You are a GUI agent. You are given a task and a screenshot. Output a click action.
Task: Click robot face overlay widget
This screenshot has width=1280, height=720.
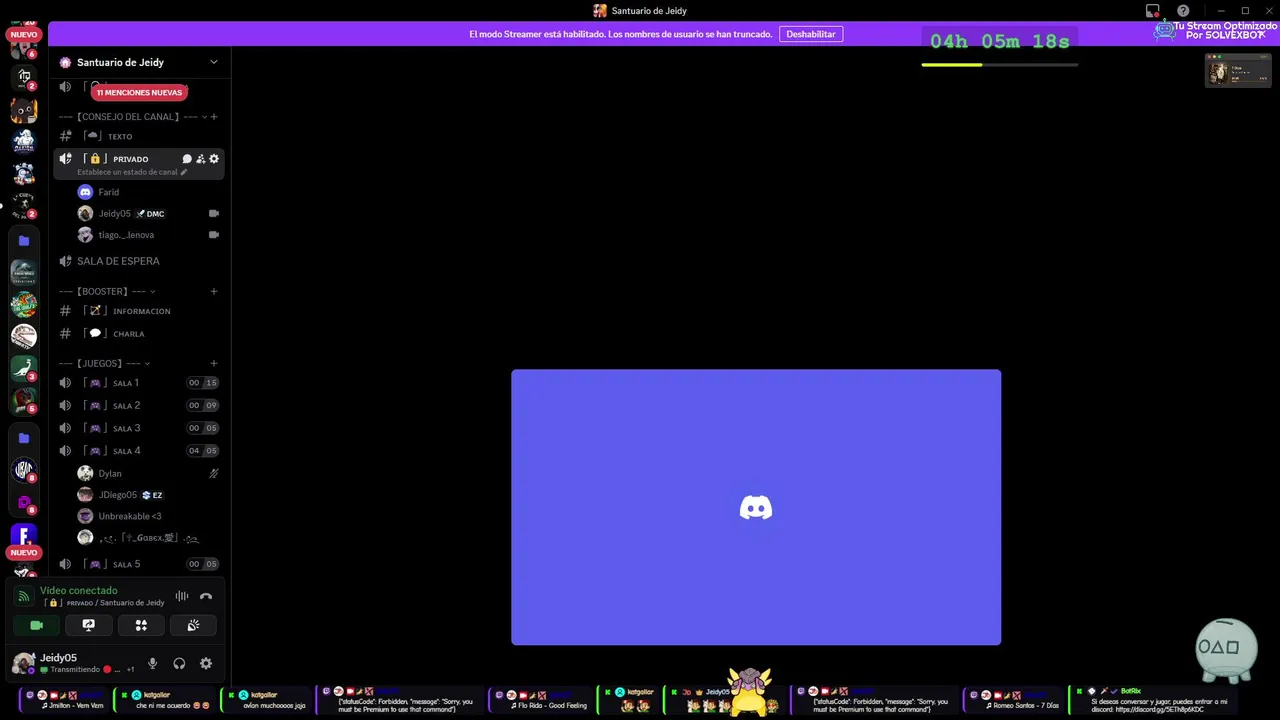[1226, 648]
